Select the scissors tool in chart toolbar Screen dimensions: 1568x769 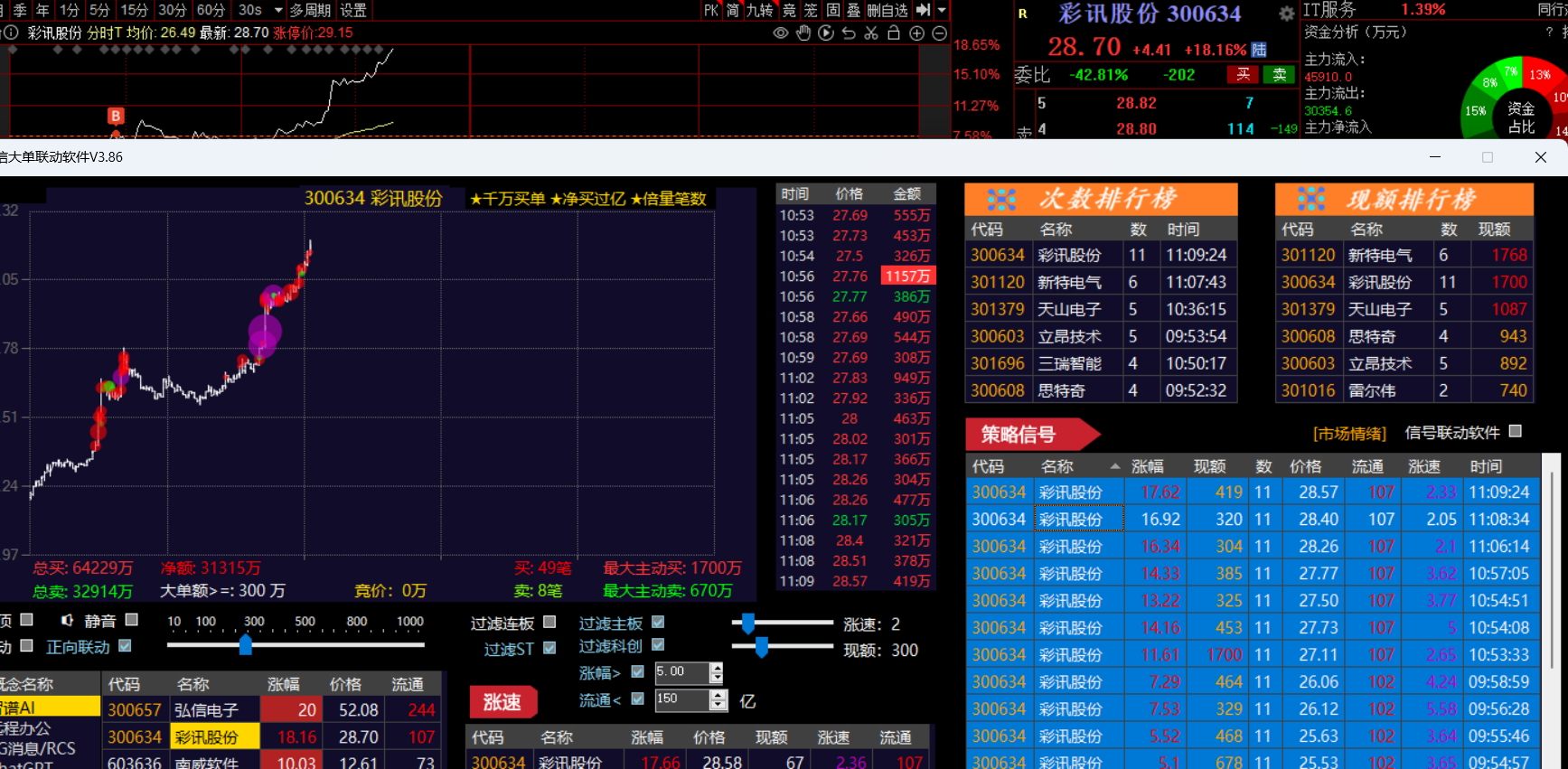click(871, 33)
